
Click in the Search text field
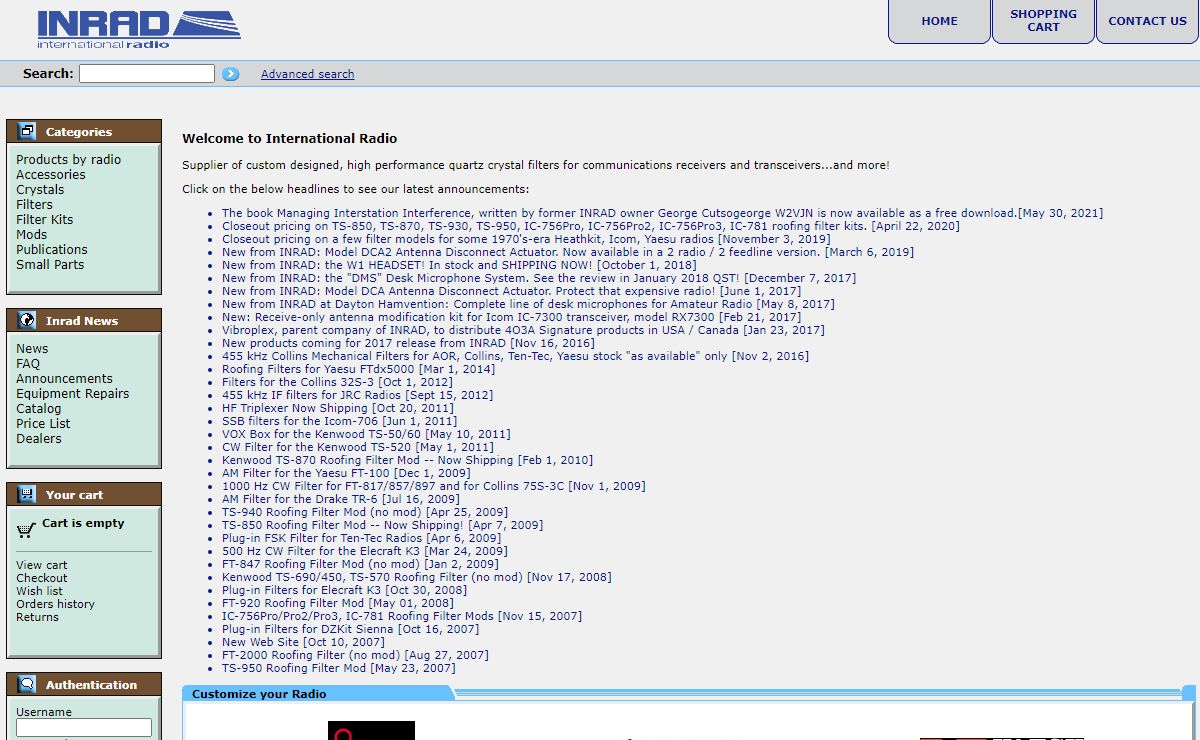(147, 74)
